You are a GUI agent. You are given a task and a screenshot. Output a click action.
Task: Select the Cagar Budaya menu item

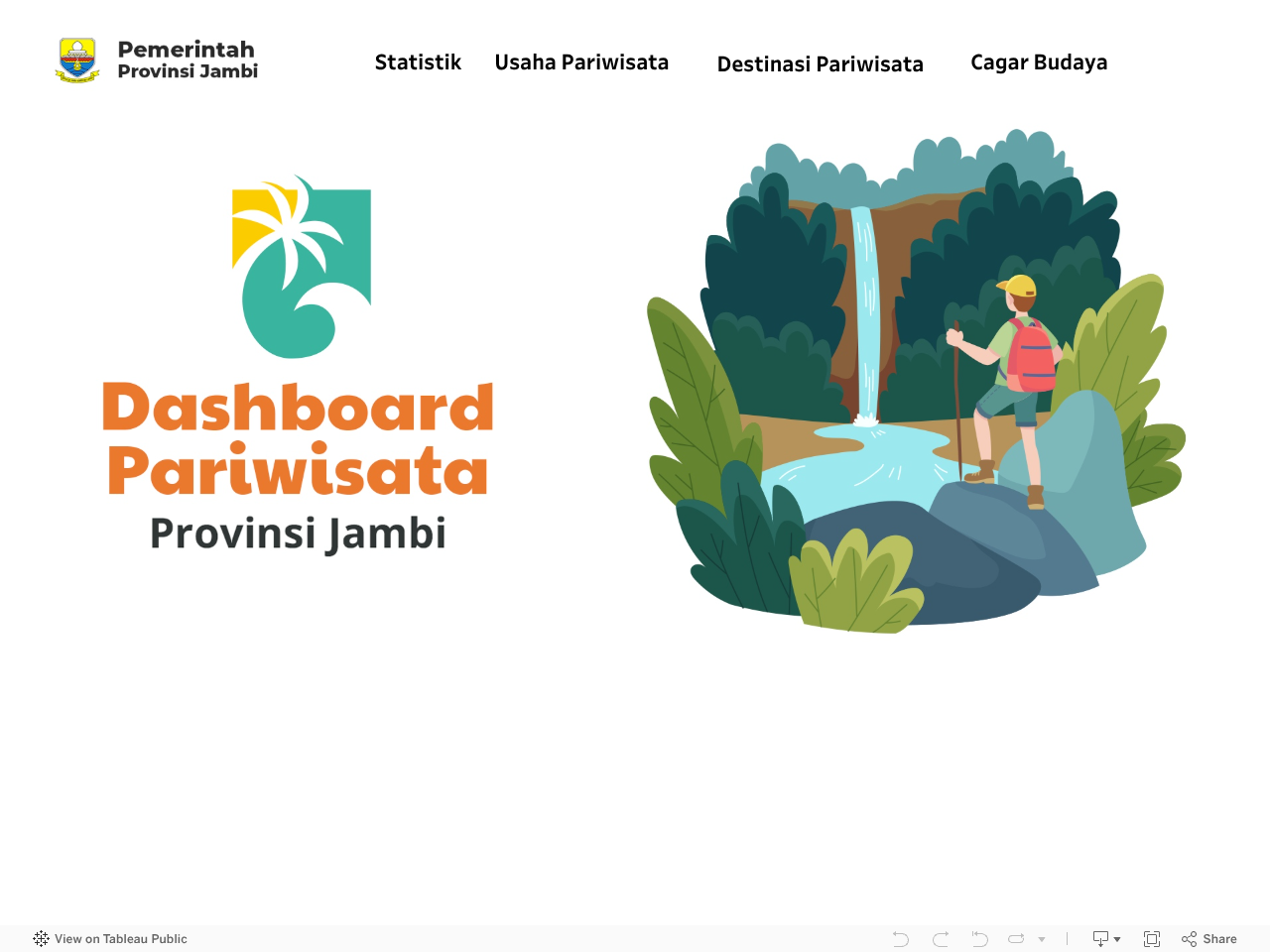pyautogui.click(x=1039, y=62)
